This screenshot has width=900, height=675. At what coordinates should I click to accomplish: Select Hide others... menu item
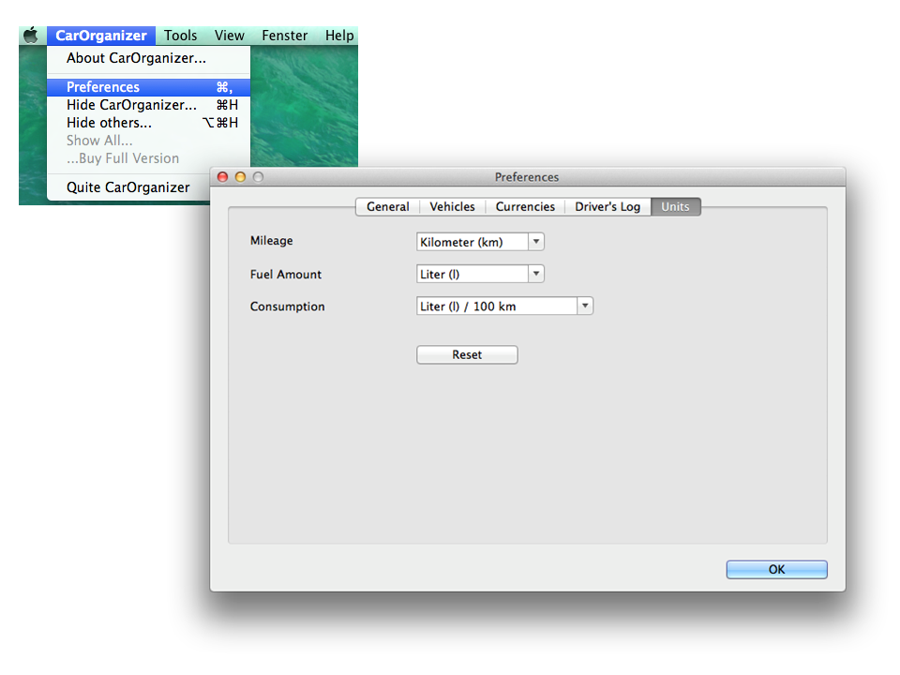pos(109,123)
